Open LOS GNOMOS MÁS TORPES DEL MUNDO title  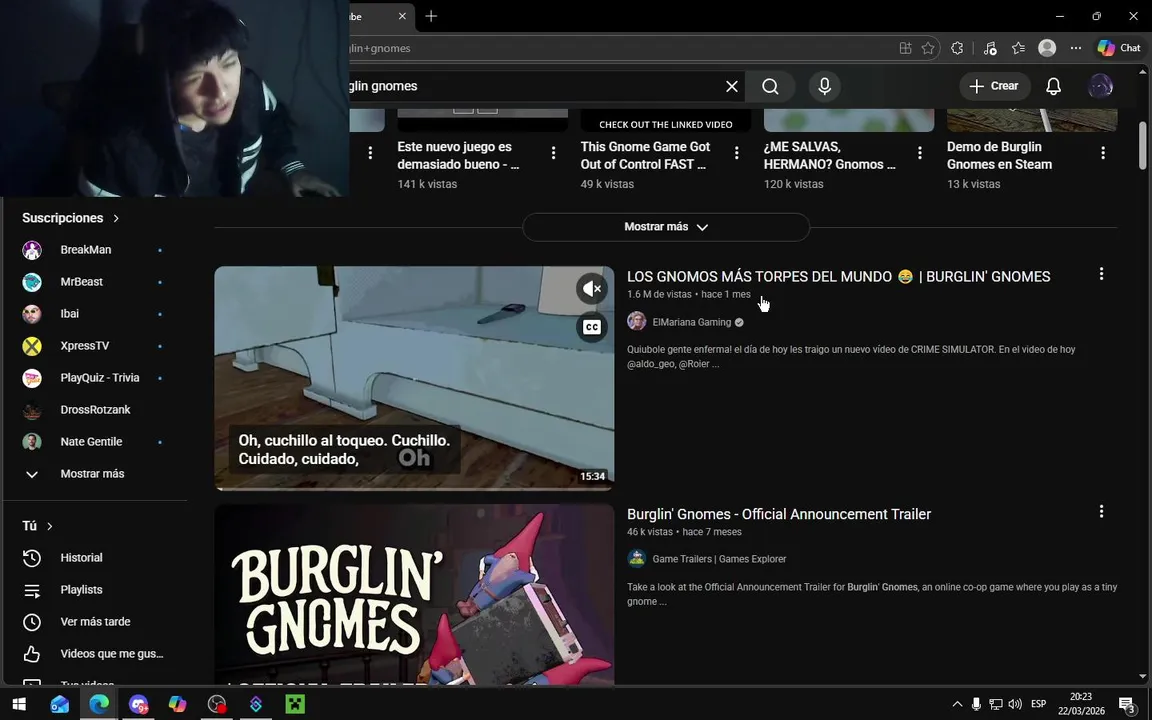(838, 277)
